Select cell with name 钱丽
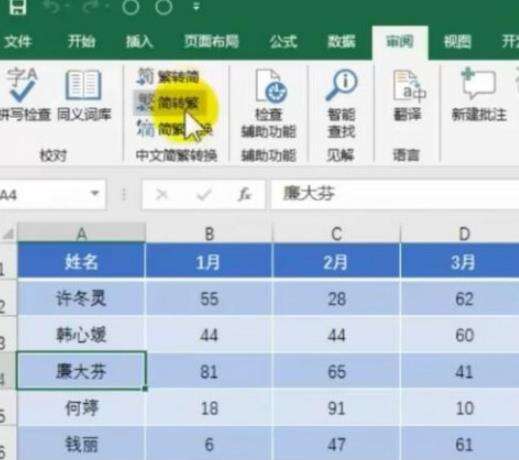 click(82, 443)
